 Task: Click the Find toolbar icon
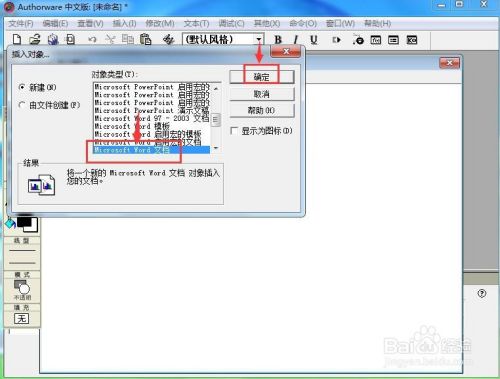pyautogui.click(x=169, y=40)
